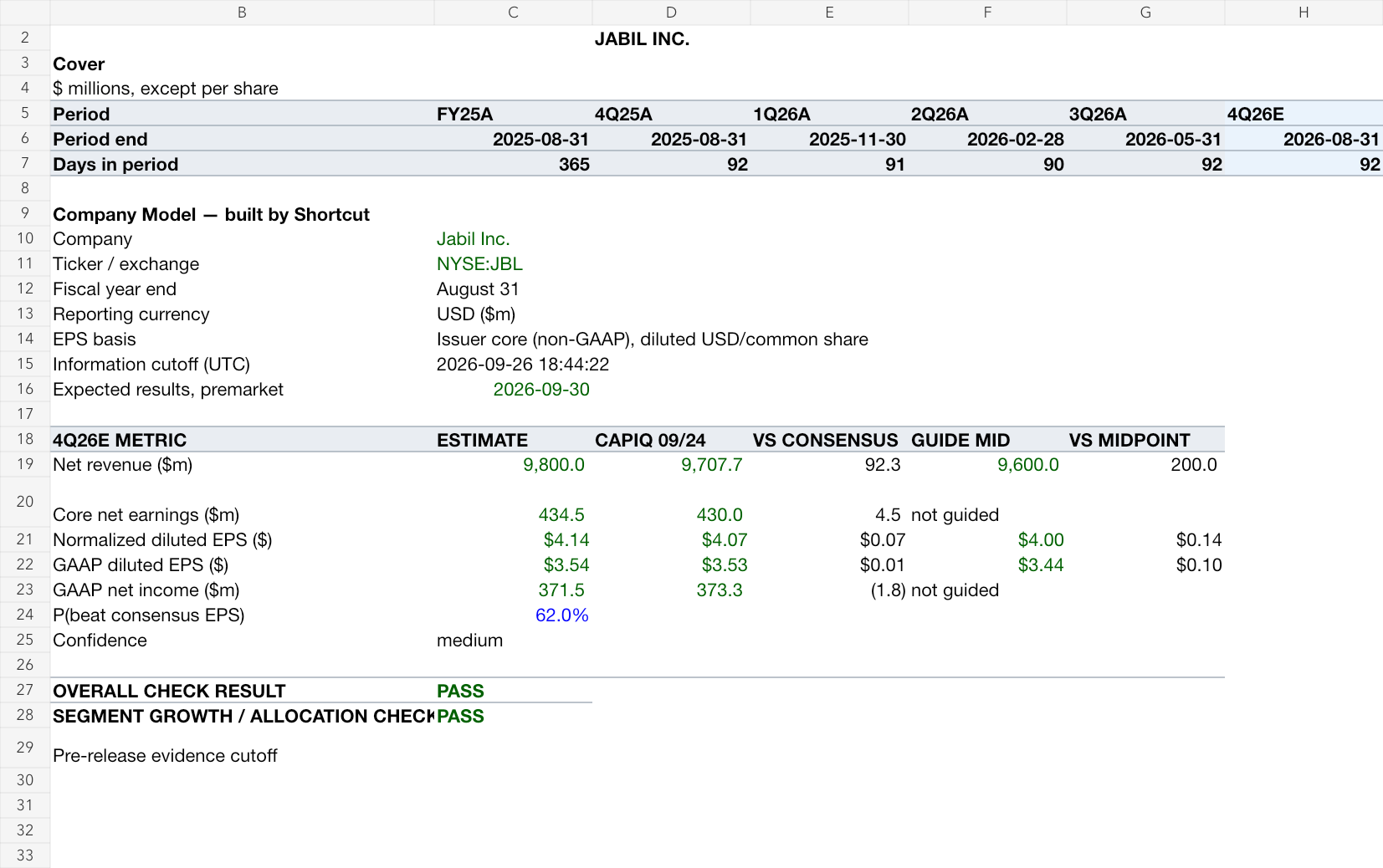Select GAAP EPS guide mid $3.44
This screenshot has width=1383, height=868.
[987, 565]
